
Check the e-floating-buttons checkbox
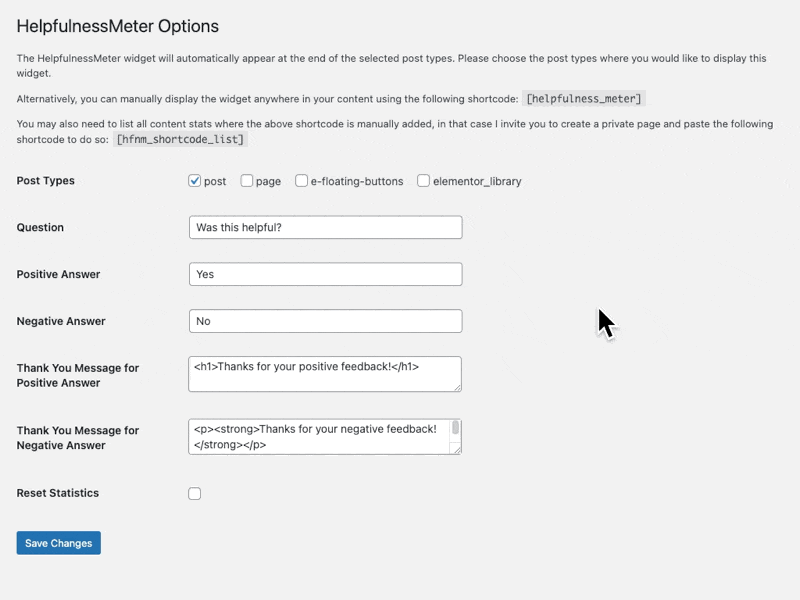(301, 181)
